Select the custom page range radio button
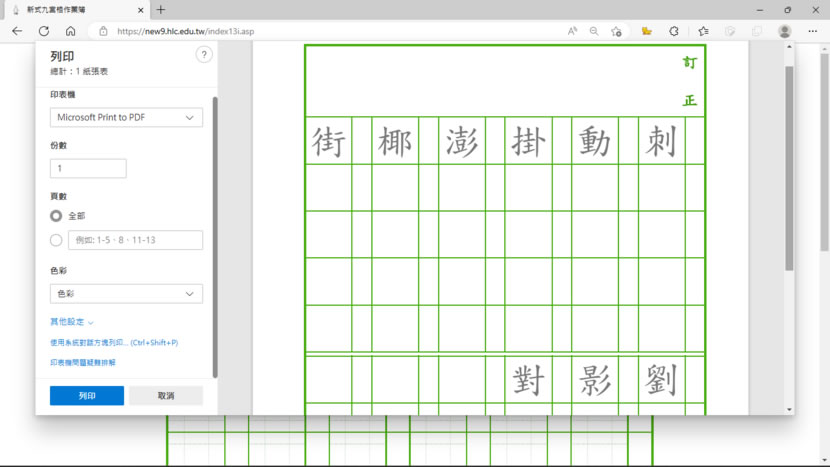Viewport: 830px width, 467px height. (56, 240)
